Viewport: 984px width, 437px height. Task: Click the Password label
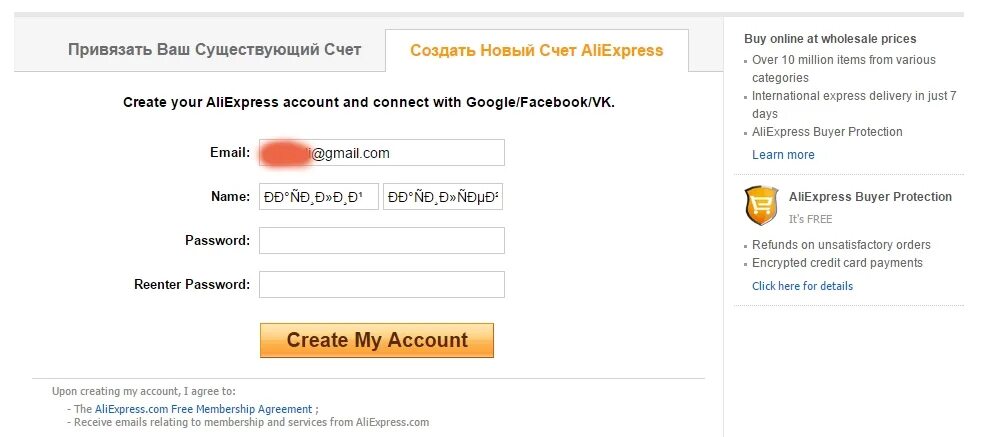(218, 240)
